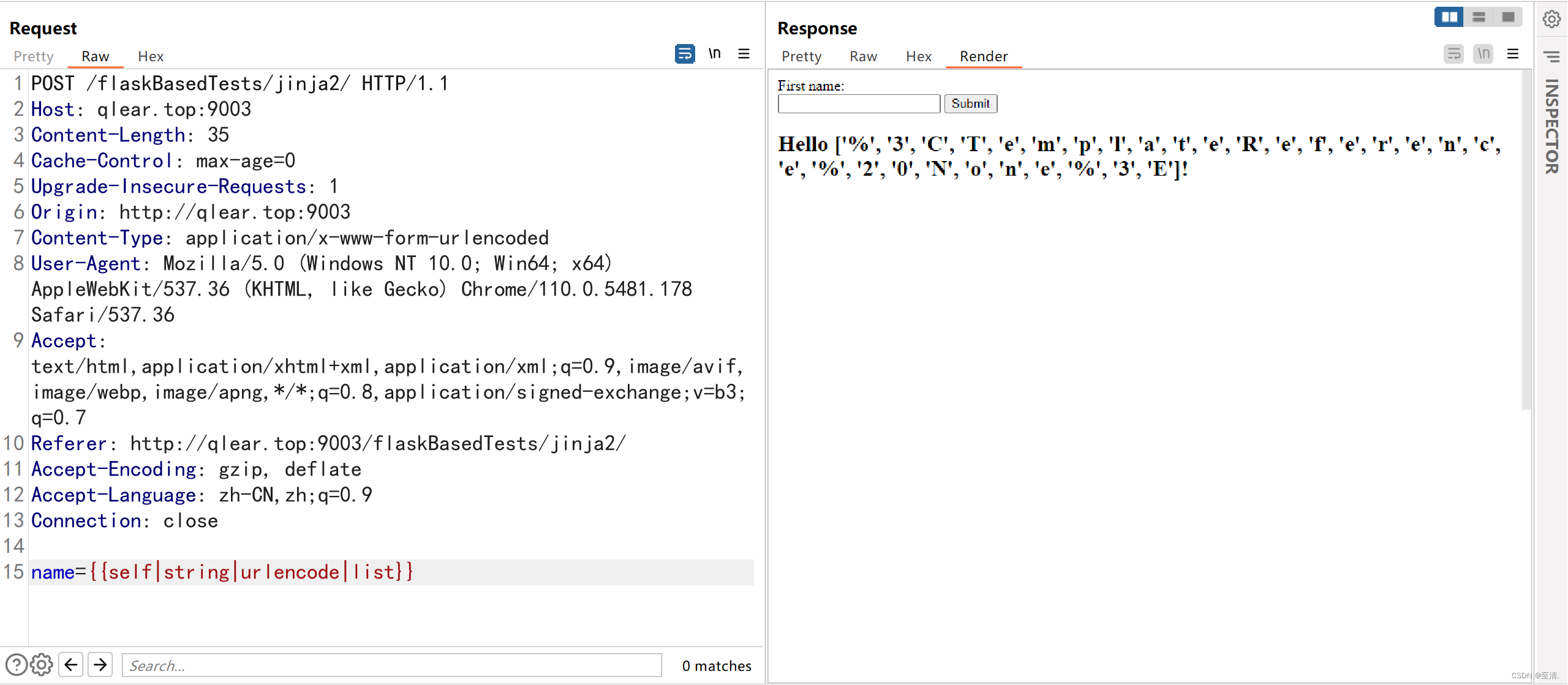Click the Referer header line

(x=329, y=443)
